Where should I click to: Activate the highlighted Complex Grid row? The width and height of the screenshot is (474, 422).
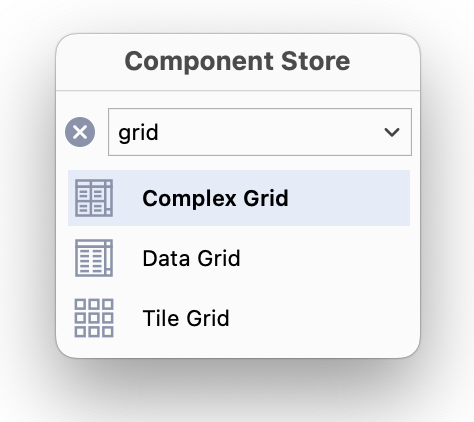239,198
